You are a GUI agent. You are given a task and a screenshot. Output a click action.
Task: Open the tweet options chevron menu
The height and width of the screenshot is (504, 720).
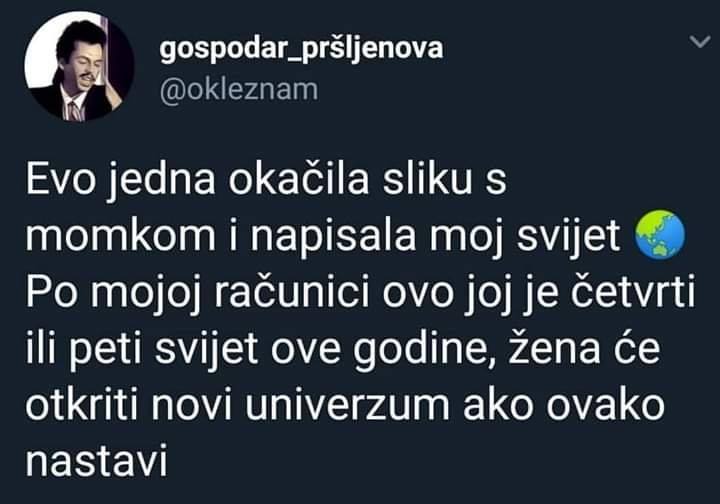(x=700, y=43)
